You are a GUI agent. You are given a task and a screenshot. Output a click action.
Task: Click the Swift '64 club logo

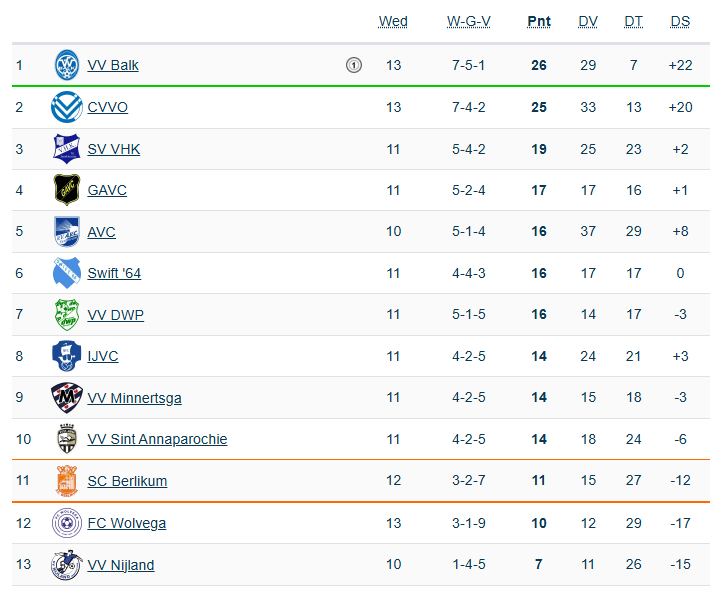pyautogui.click(x=67, y=273)
